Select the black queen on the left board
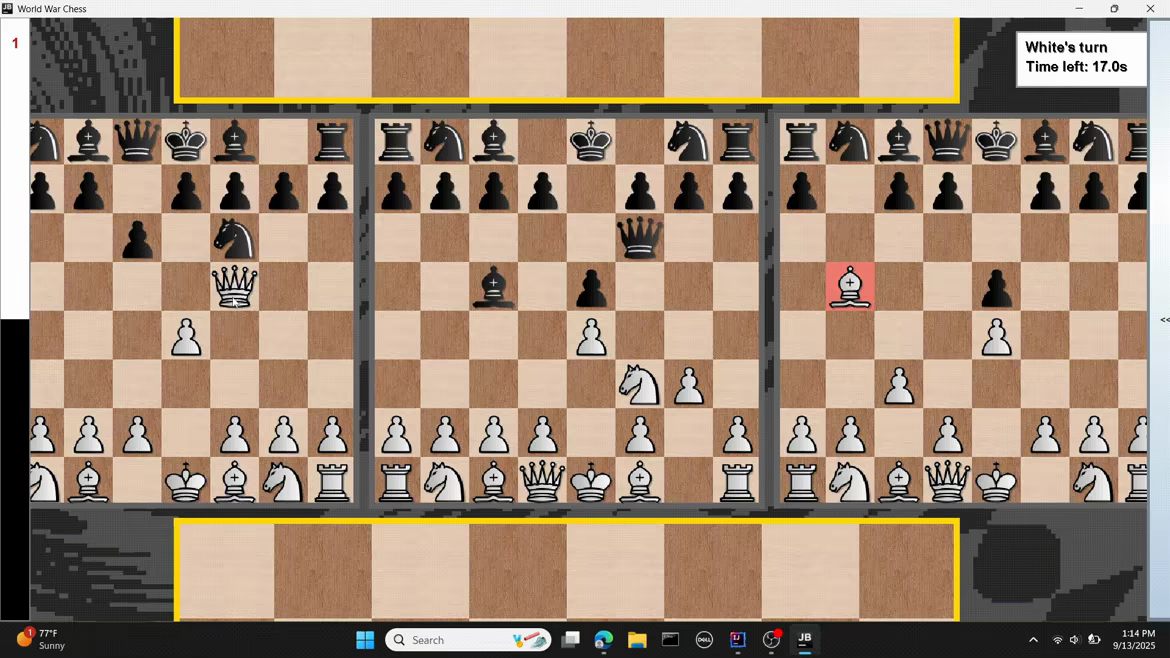This screenshot has width=1170, height=658. [x=137, y=141]
